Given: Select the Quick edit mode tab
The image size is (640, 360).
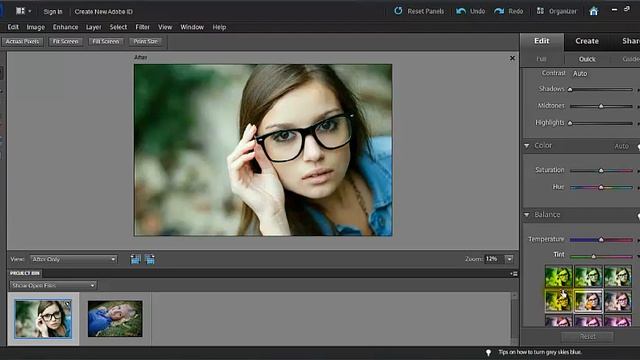Looking at the screenshot, I should tap(587, 59).
